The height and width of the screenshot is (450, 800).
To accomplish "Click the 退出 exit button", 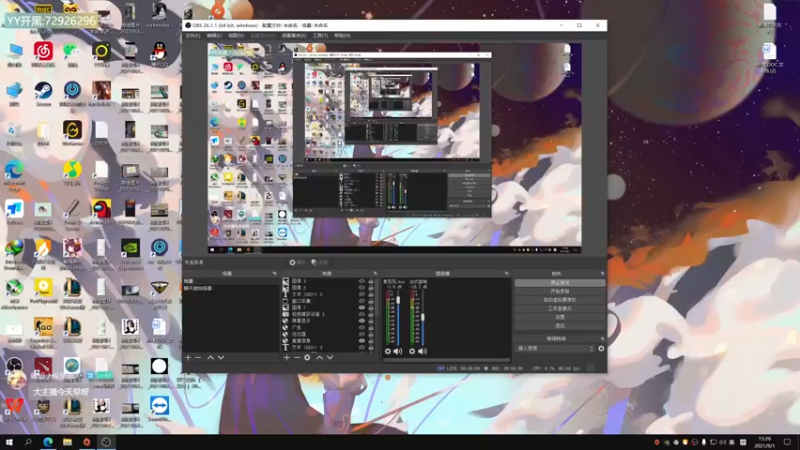I will click(x=560, y=326).
